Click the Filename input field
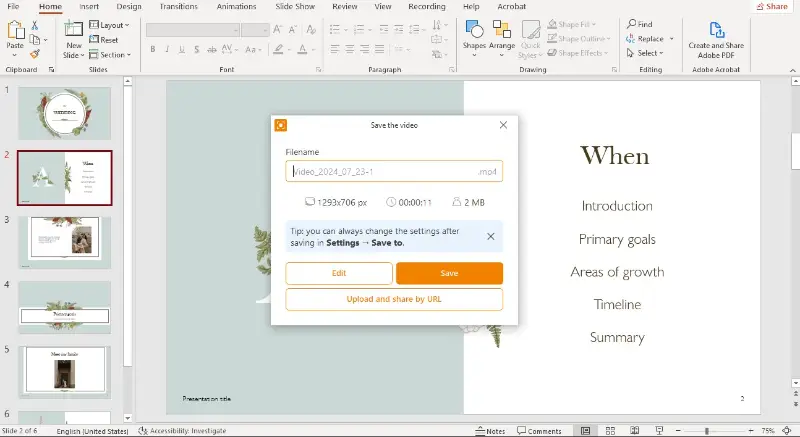This screenshot has width=800, height=437. point(394,171)
